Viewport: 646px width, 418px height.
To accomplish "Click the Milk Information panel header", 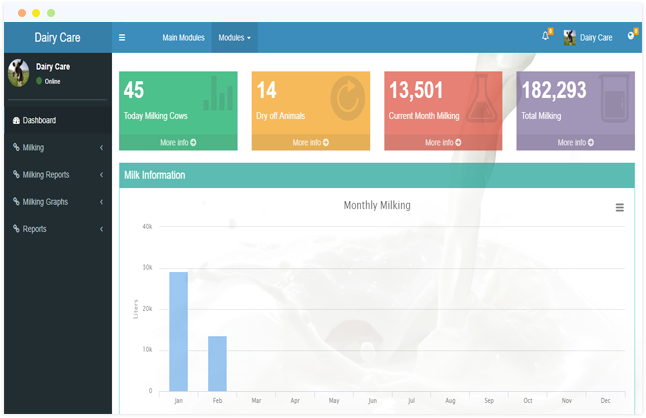I will pos(377,175).
